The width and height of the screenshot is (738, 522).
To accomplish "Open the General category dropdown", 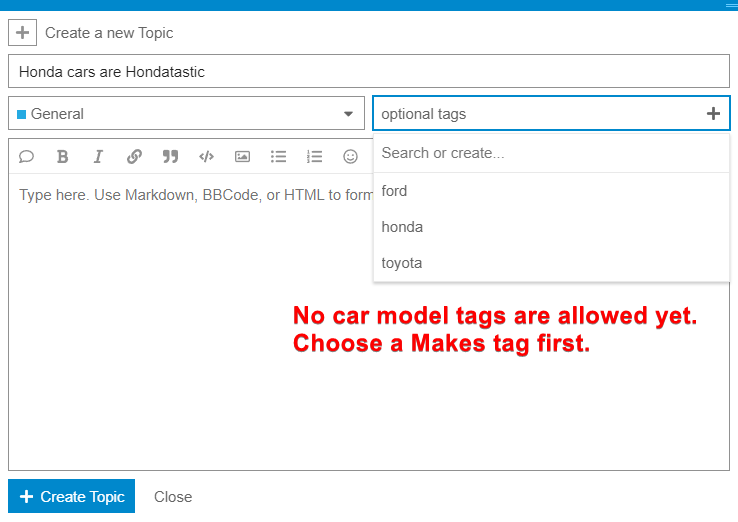I will [186, 113].
